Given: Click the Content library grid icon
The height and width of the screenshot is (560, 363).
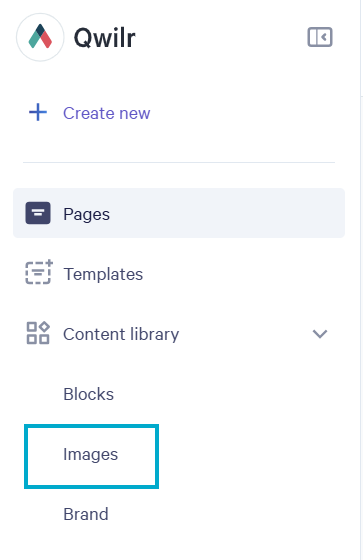Looking at the screenshot, I should 38,333.
